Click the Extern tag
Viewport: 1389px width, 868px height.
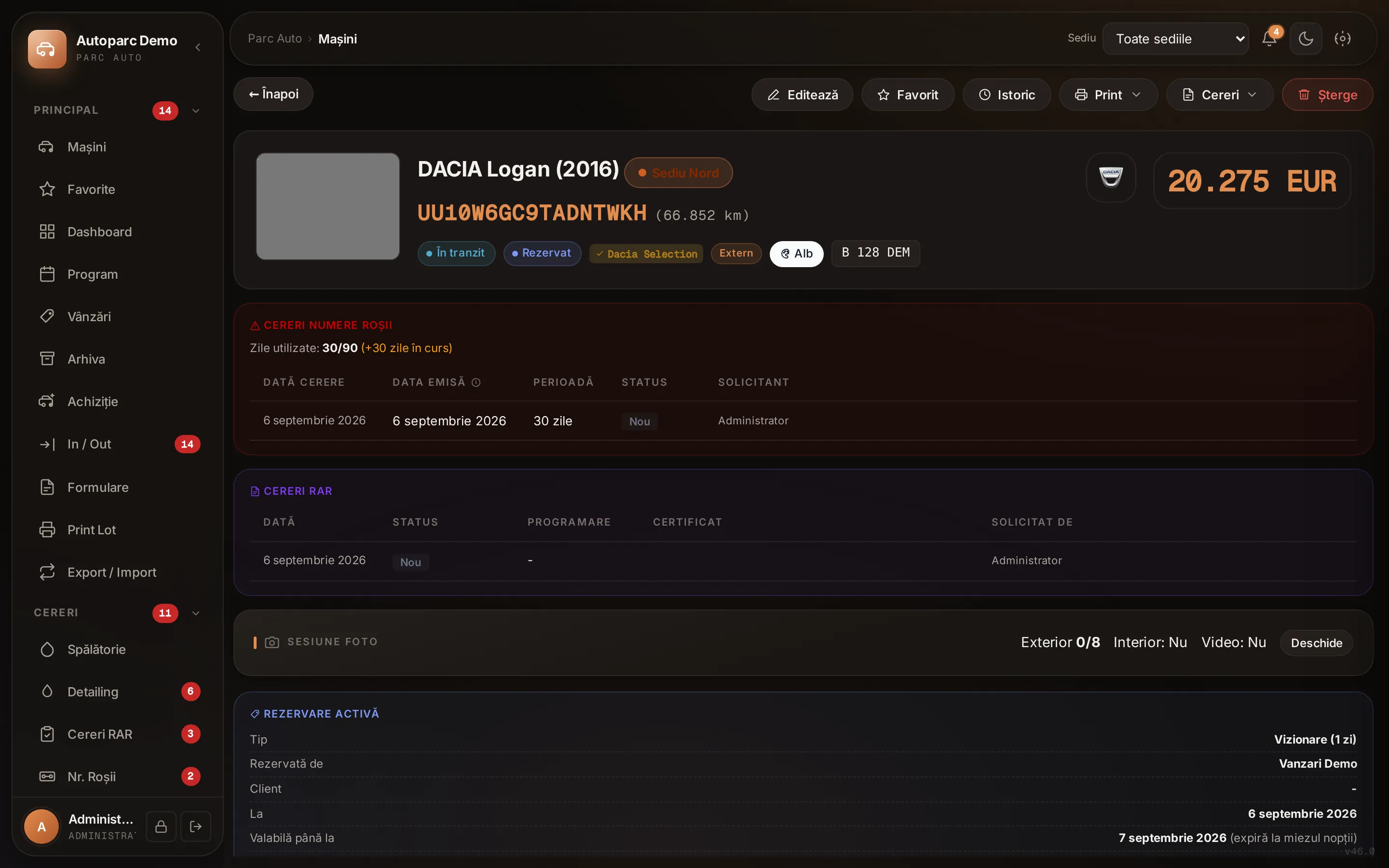(736, 253)
